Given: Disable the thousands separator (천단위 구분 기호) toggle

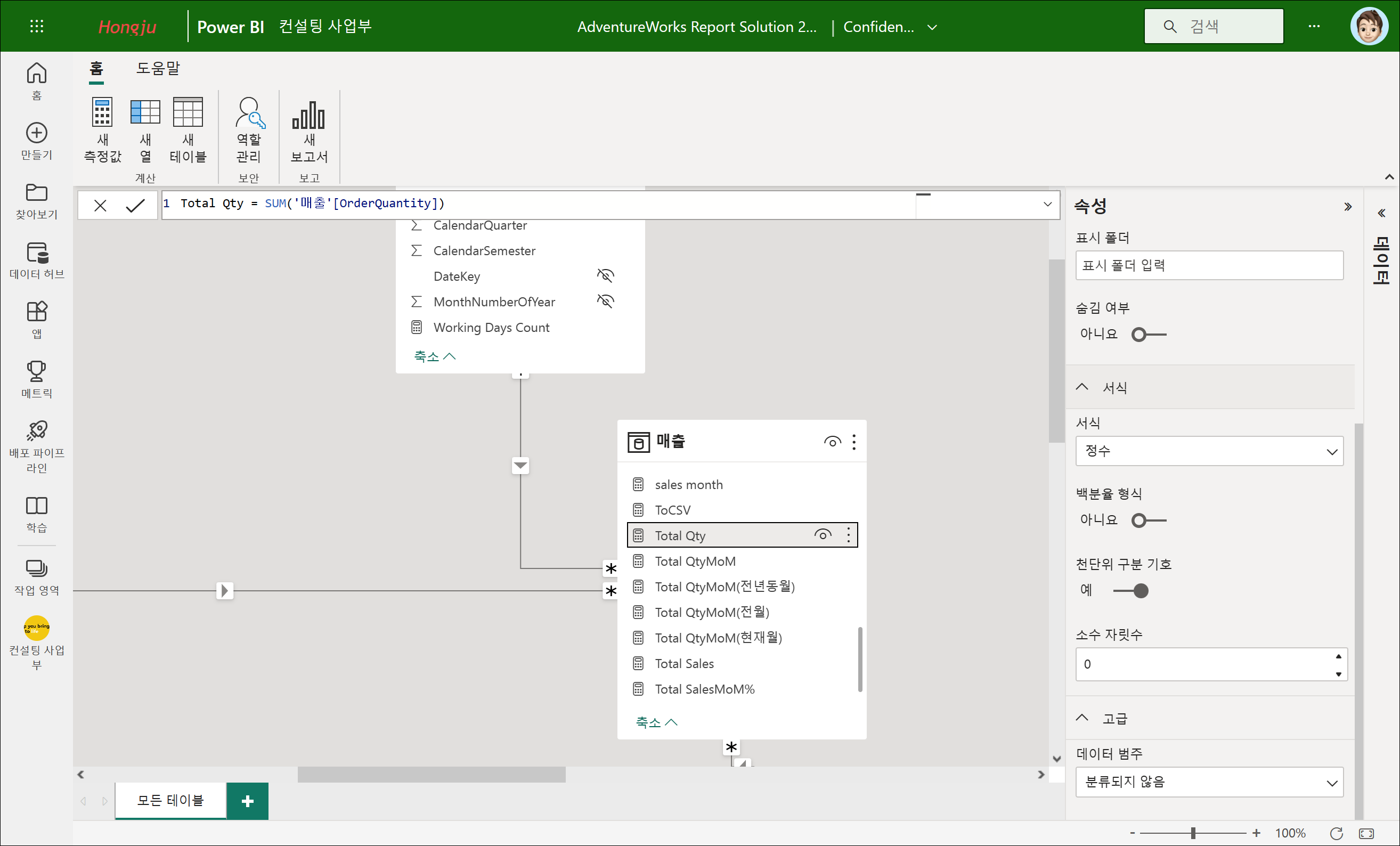Looking at the screenshot, I should click(1130, 591).
